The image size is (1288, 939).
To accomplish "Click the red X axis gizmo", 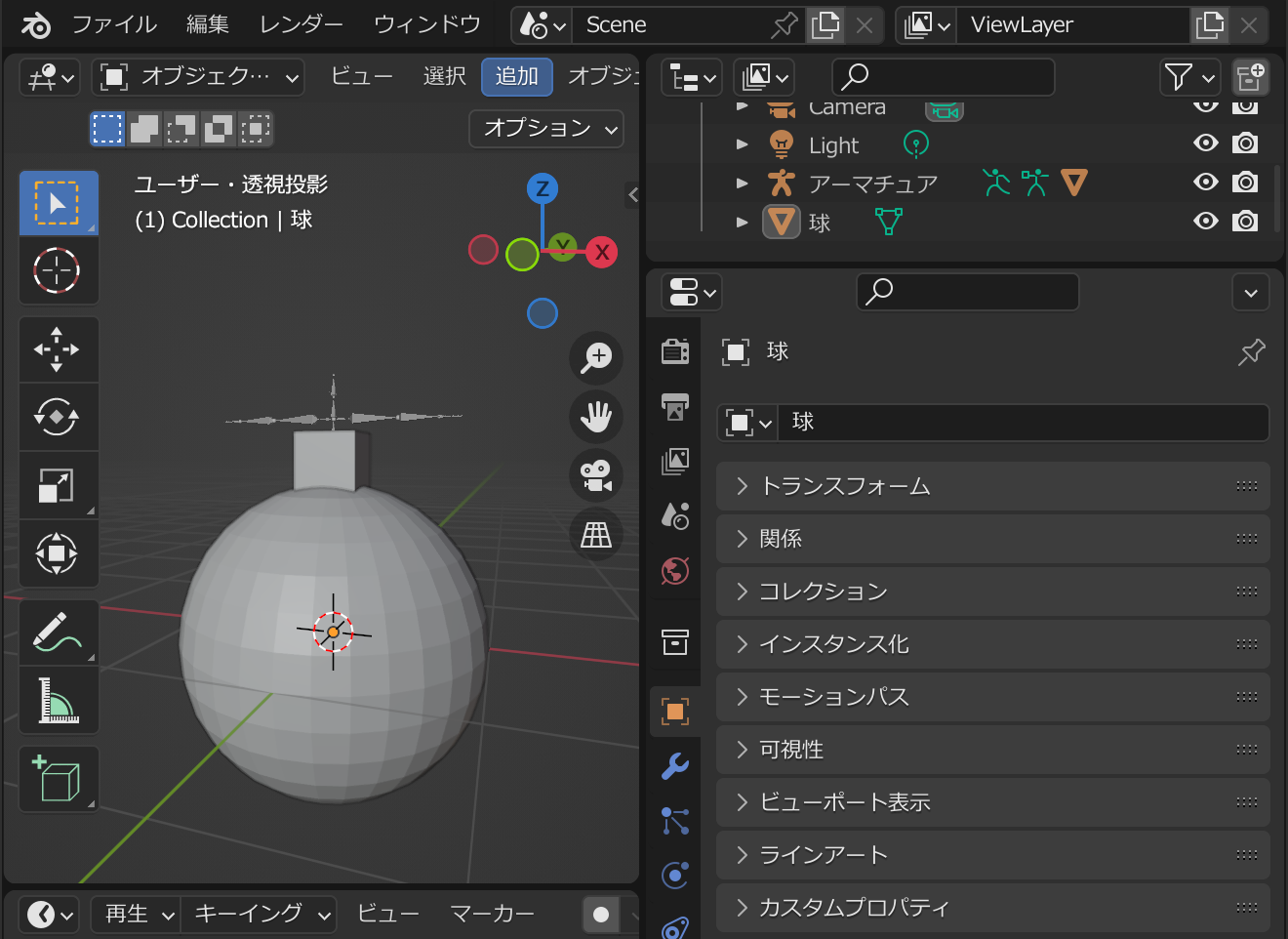I will coord(602,252).
